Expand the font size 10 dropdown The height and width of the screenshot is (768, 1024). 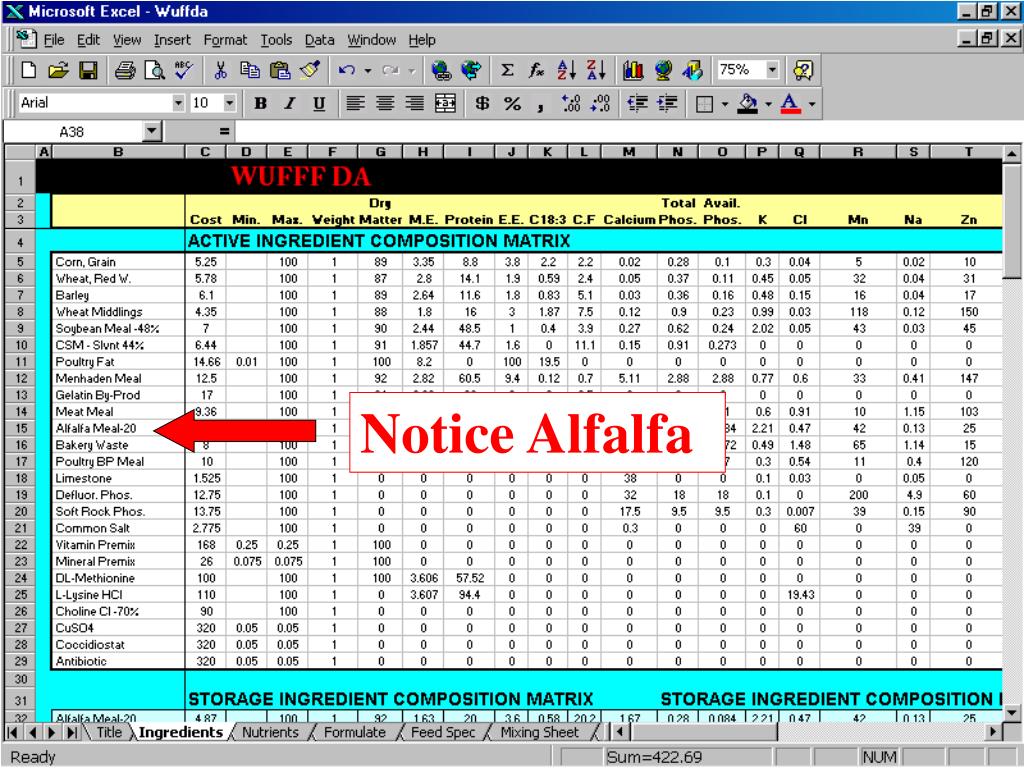pos(229,103)
